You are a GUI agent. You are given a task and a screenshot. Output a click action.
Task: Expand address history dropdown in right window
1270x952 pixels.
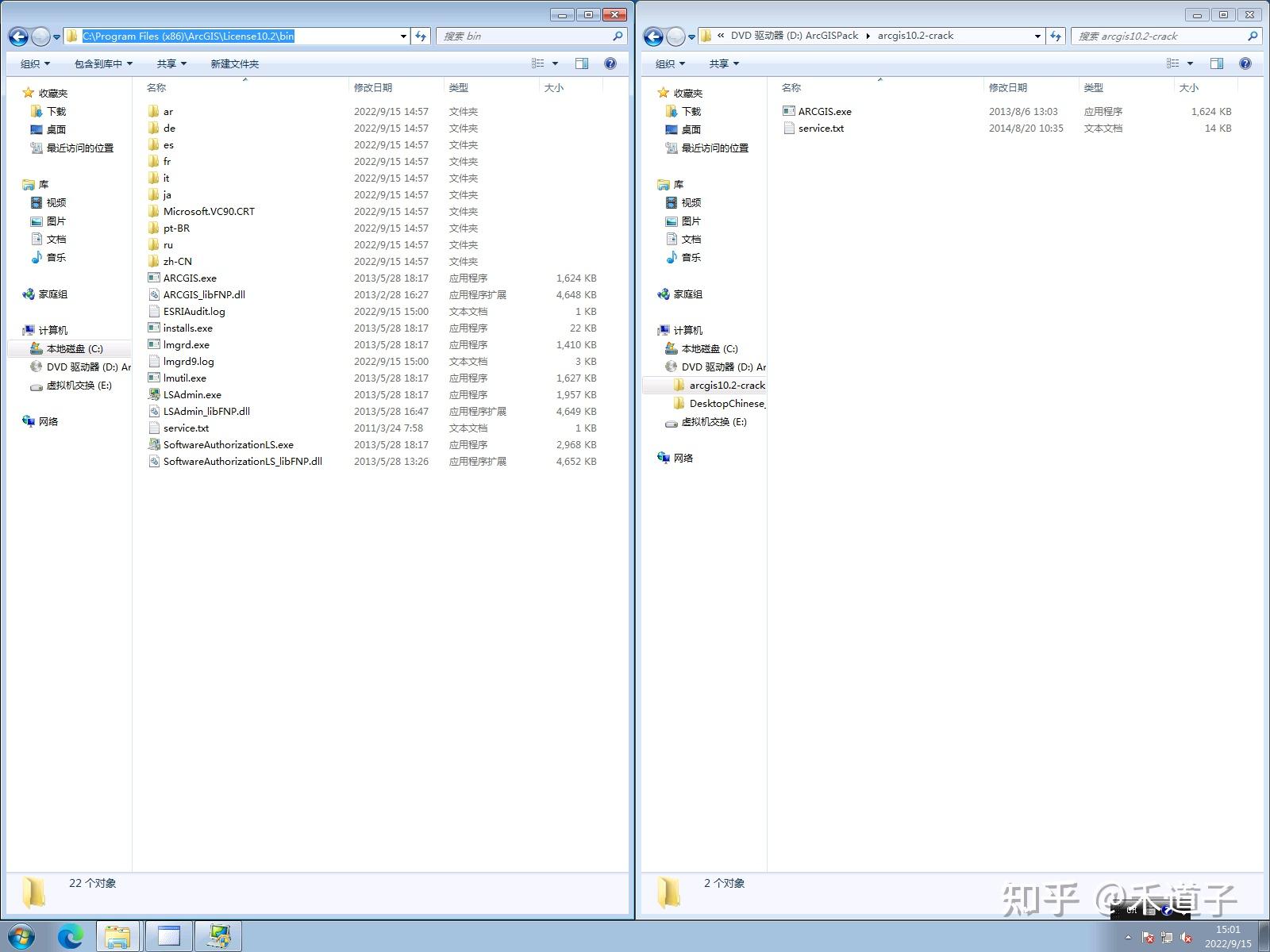click(x=1037, y=36)
